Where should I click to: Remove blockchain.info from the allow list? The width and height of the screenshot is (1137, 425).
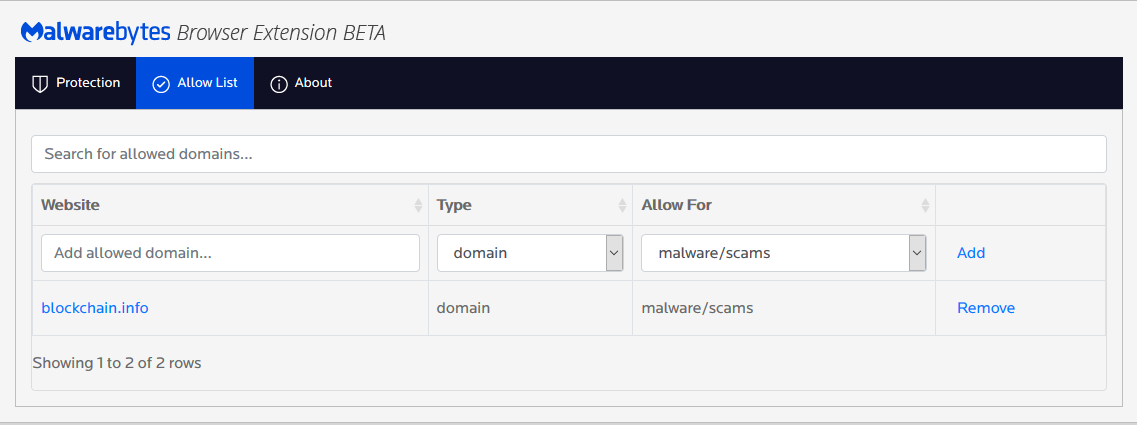(986, 308)
